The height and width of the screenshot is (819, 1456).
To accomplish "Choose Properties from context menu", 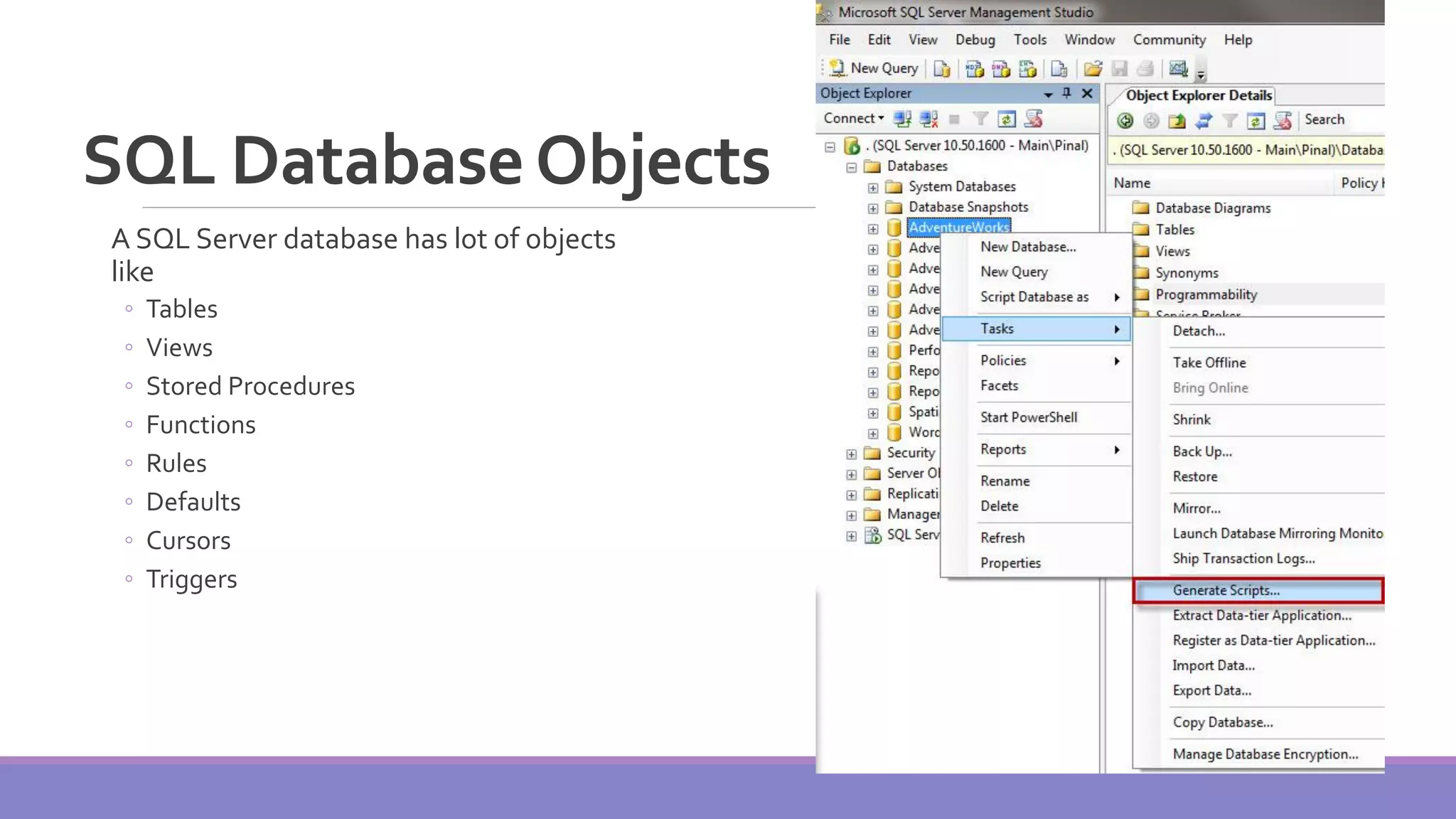I will [x=1037, y=563].
